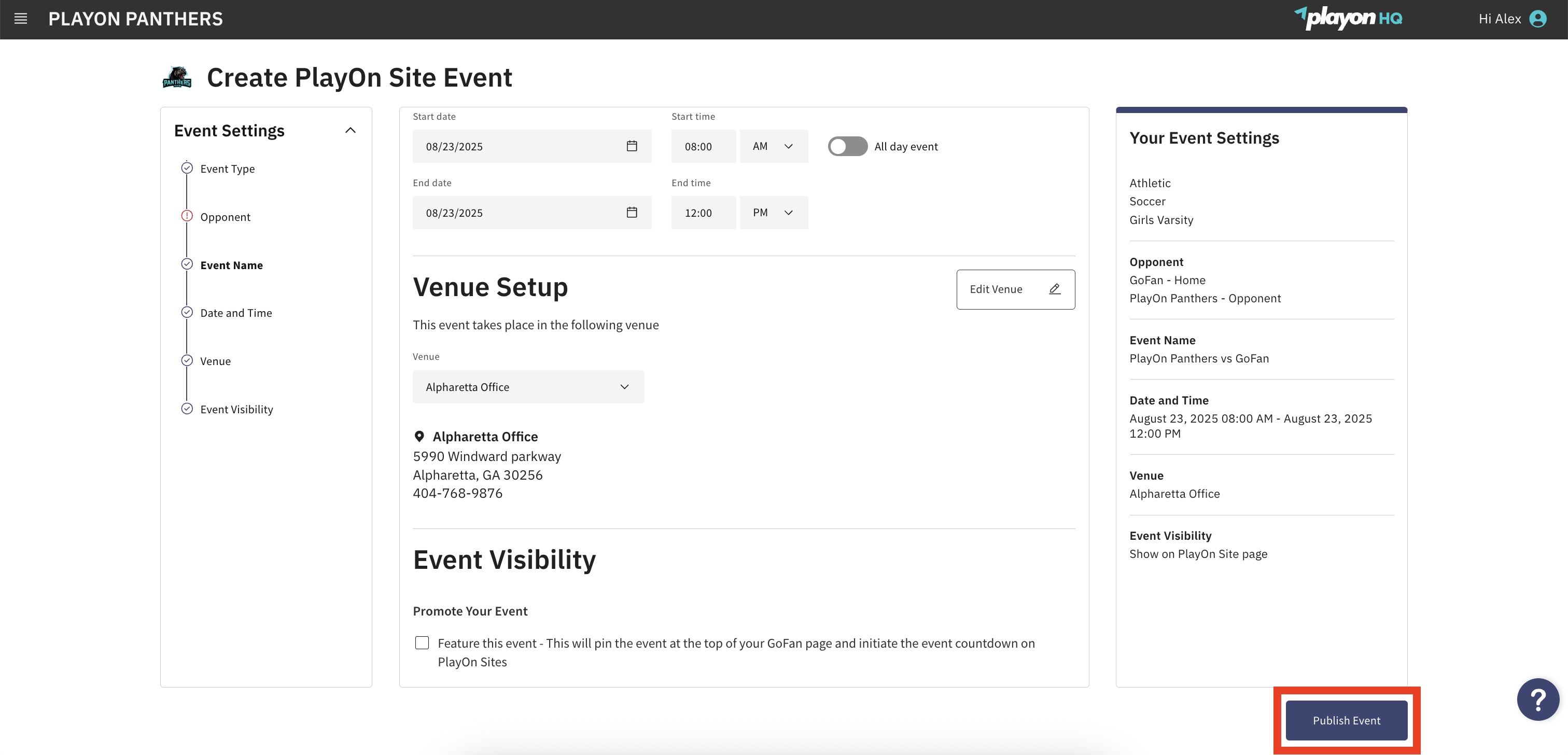Screen dimensions: 1568x755
Task: Open the End time PM dropdown
Action: coord(774,213)
